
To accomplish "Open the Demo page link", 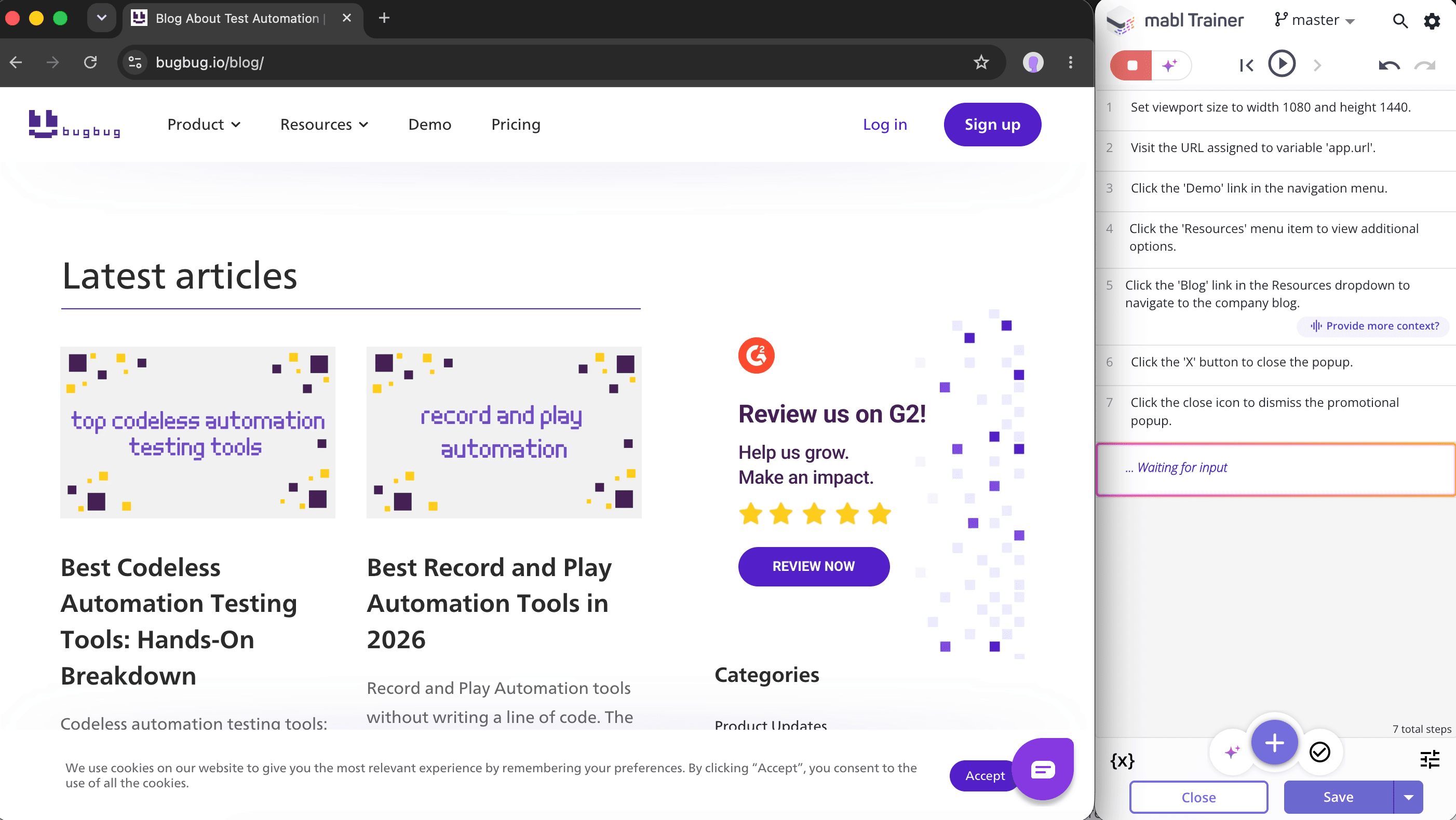I will 429,124.
